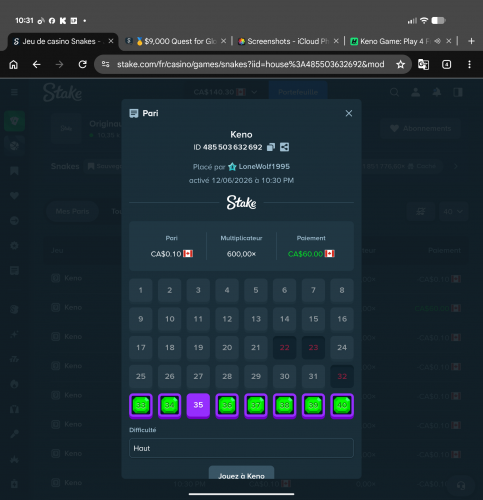Navigate forward in browser

coord(59,64)
